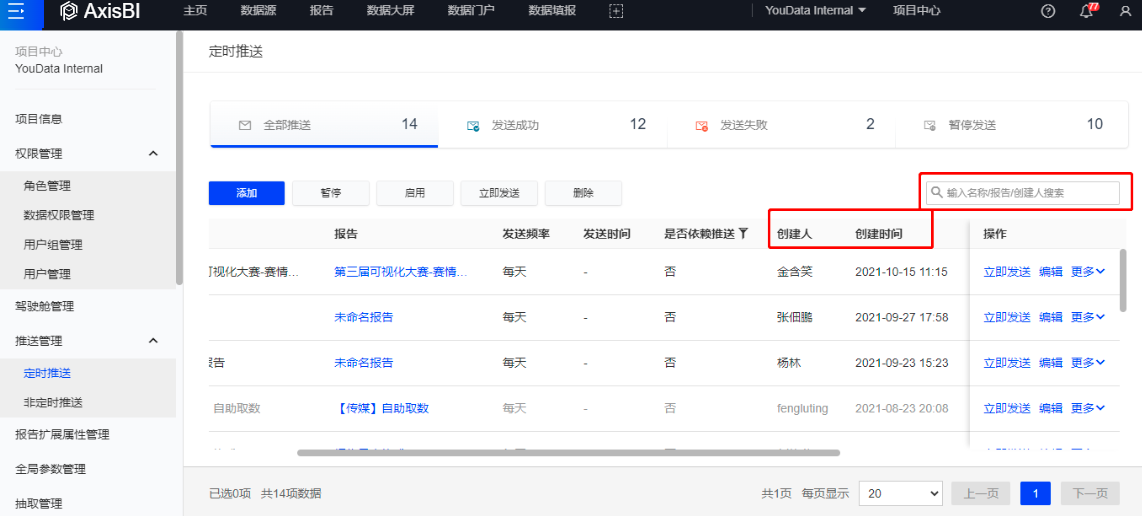The width and height of the screenshot is (1142, 516).
Task: Collapse the 权限管理 sidebar section
Action: (x=153, y=153)
